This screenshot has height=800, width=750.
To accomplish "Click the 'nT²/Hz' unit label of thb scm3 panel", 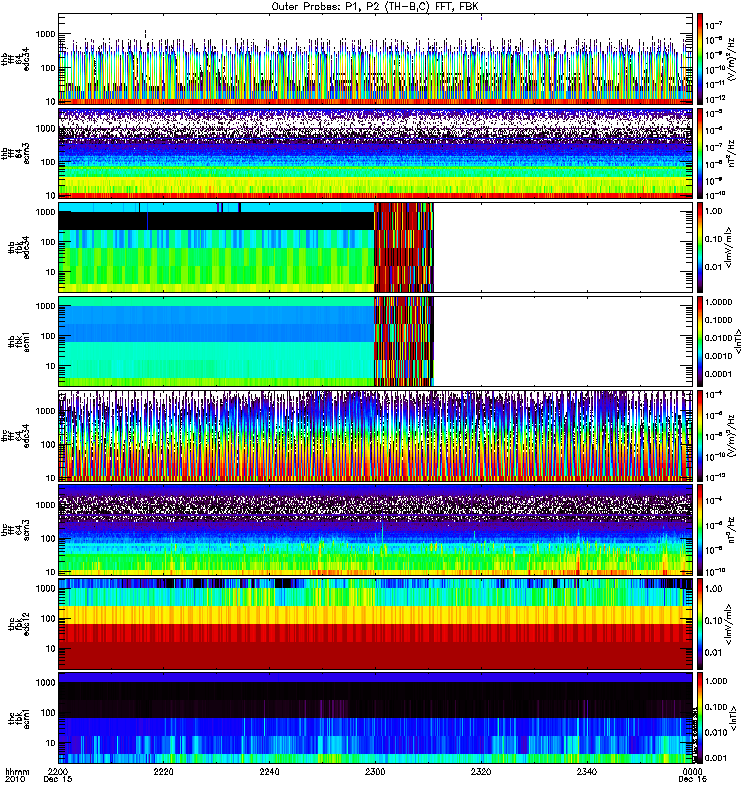I will [x=732, y=154].
